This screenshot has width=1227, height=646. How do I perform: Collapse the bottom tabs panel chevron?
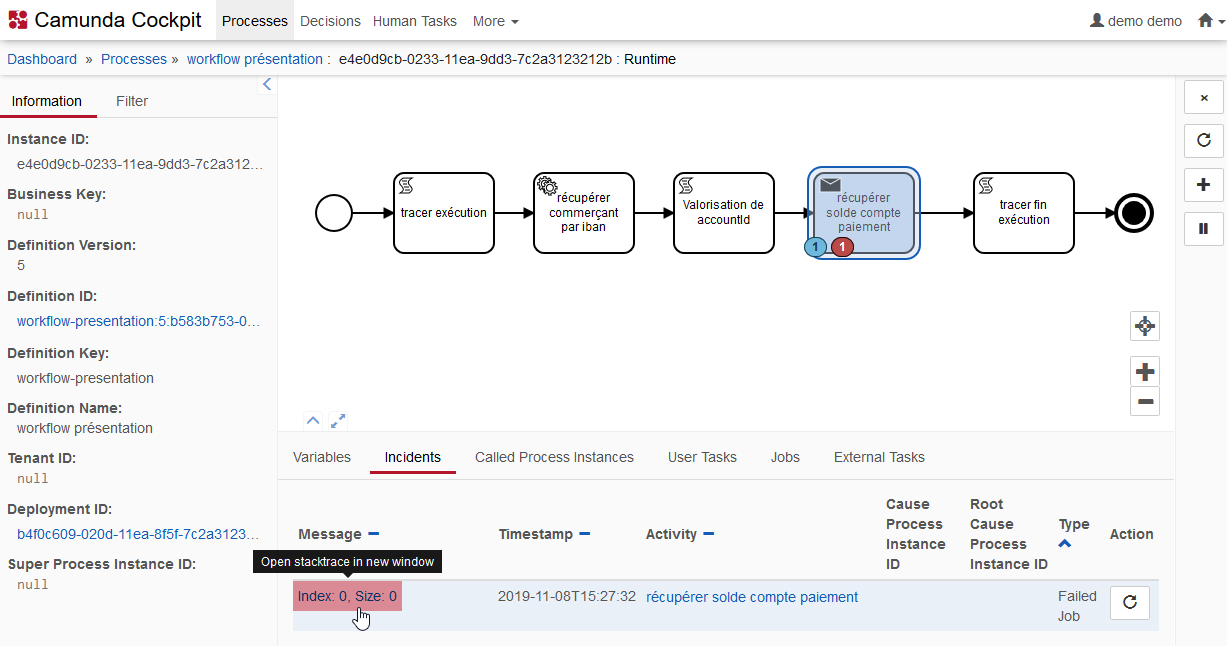coord(312,421)
